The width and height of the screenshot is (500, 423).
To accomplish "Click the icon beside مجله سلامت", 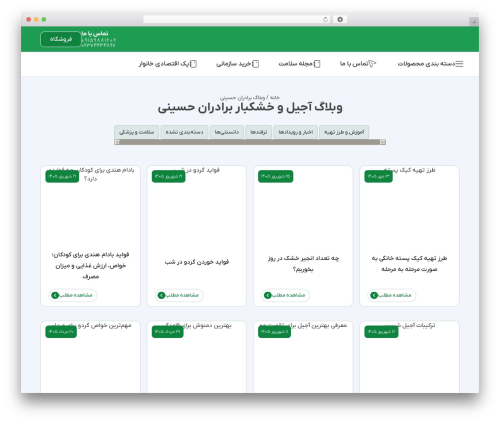I will 317,64.
